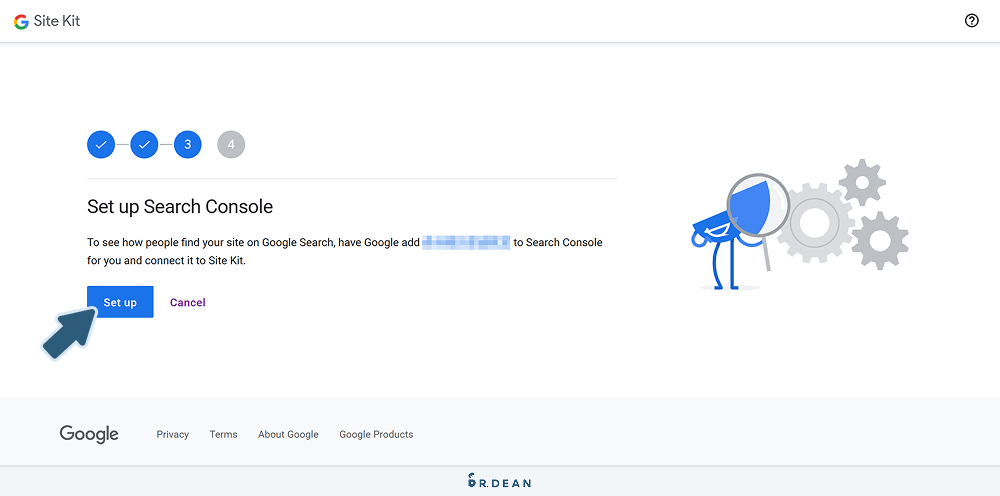This screenshot has height=496, width=1000.
Task: Open the Google Products footer link
Action: tap(376, 434)
